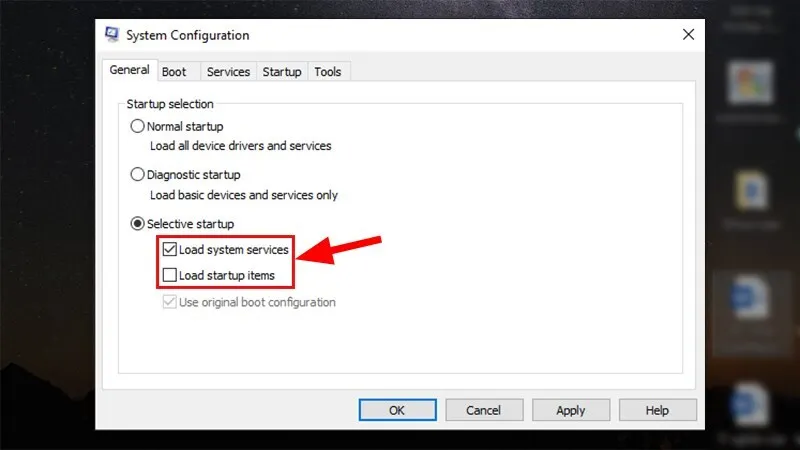Open the Startup tab
Image resolution: width=800 pixels, height=450 pixels.
tap(282, 72)
